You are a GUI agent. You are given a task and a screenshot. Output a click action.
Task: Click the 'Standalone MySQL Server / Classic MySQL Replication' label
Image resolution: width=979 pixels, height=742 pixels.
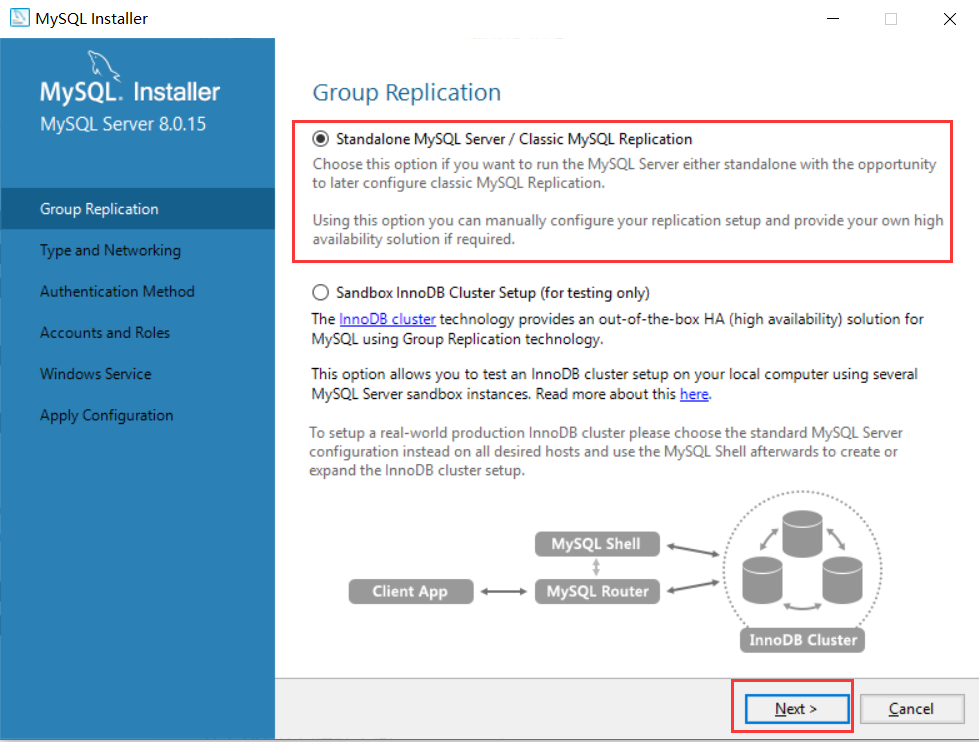(x=514, y=139)
